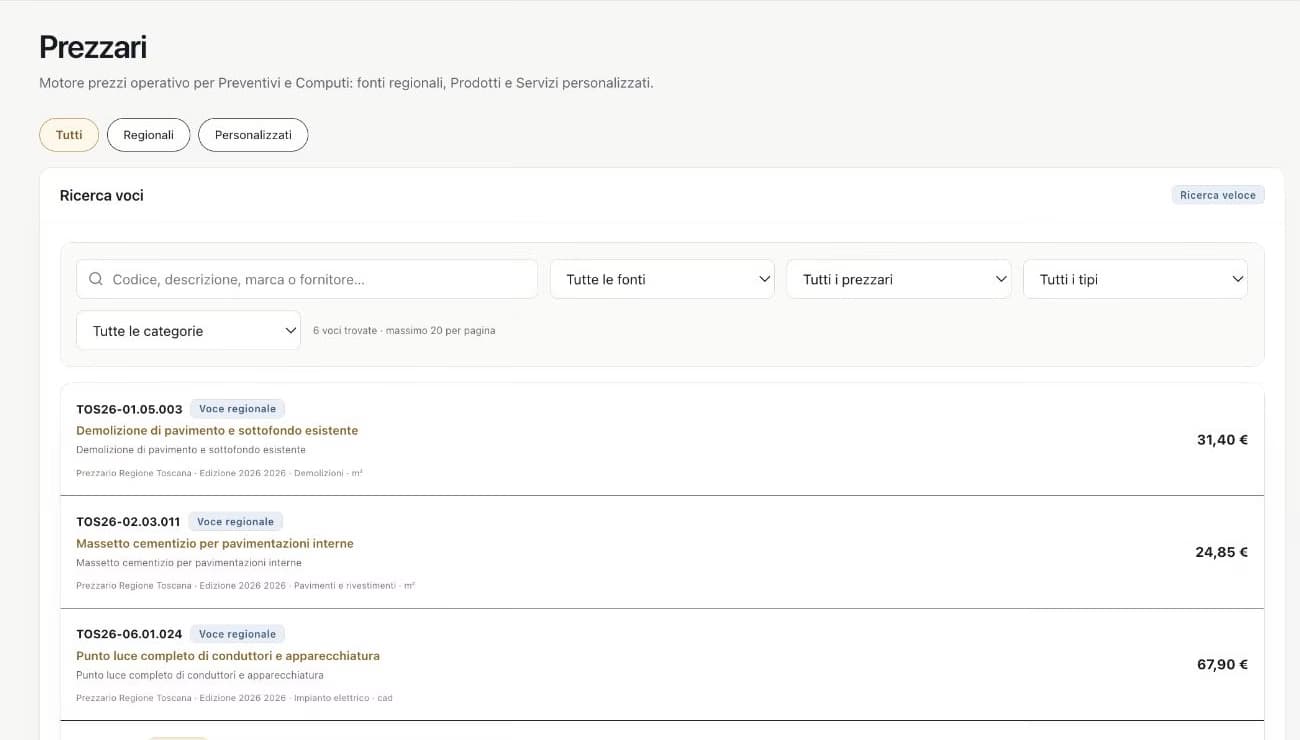
Task: Click Voce regionale badge for TOS26-01.05.003
Action: coord(237,409)
